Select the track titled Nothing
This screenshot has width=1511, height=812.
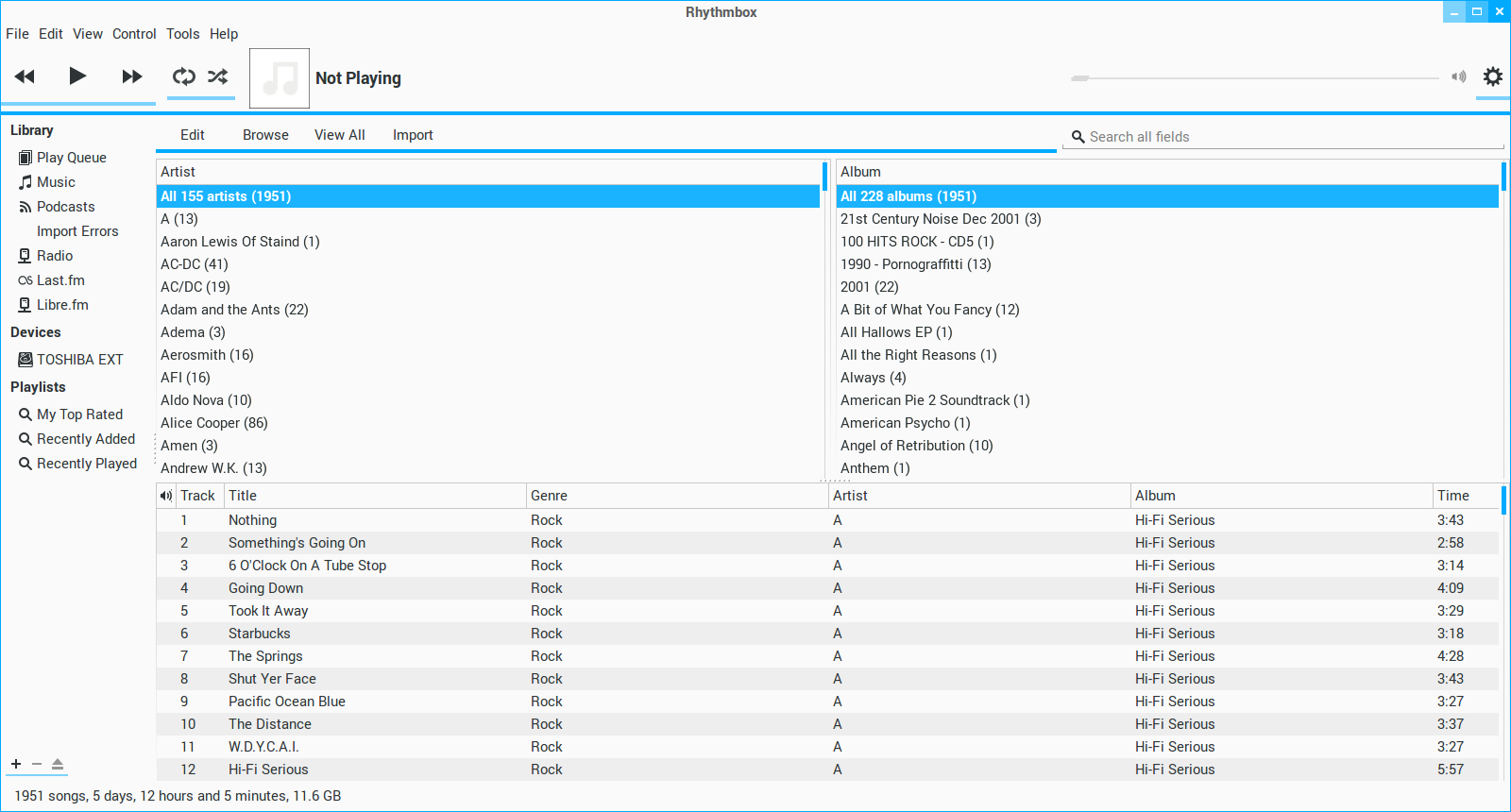(x=827, y=520)
